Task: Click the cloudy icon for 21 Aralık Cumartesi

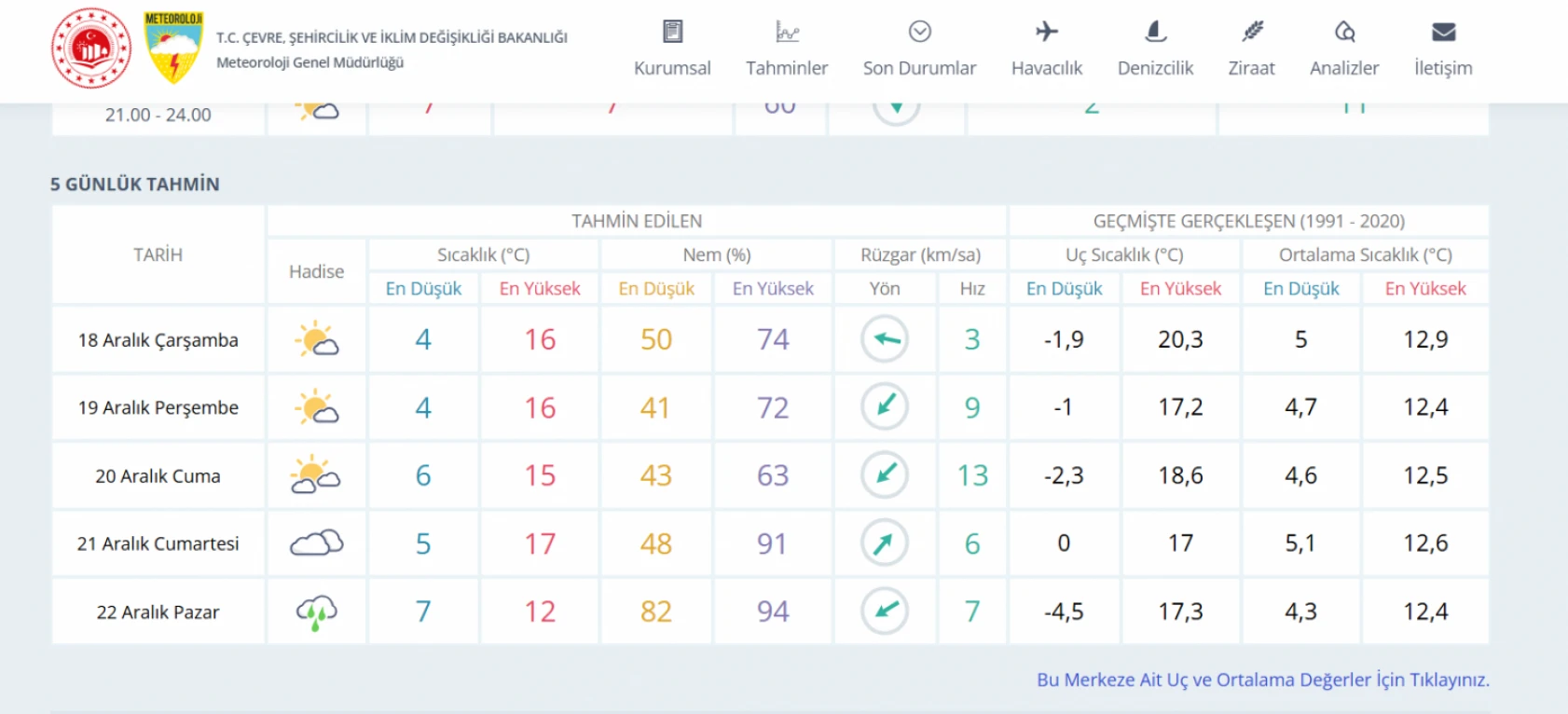Action: pyautogui.click(x=316, y=543)
